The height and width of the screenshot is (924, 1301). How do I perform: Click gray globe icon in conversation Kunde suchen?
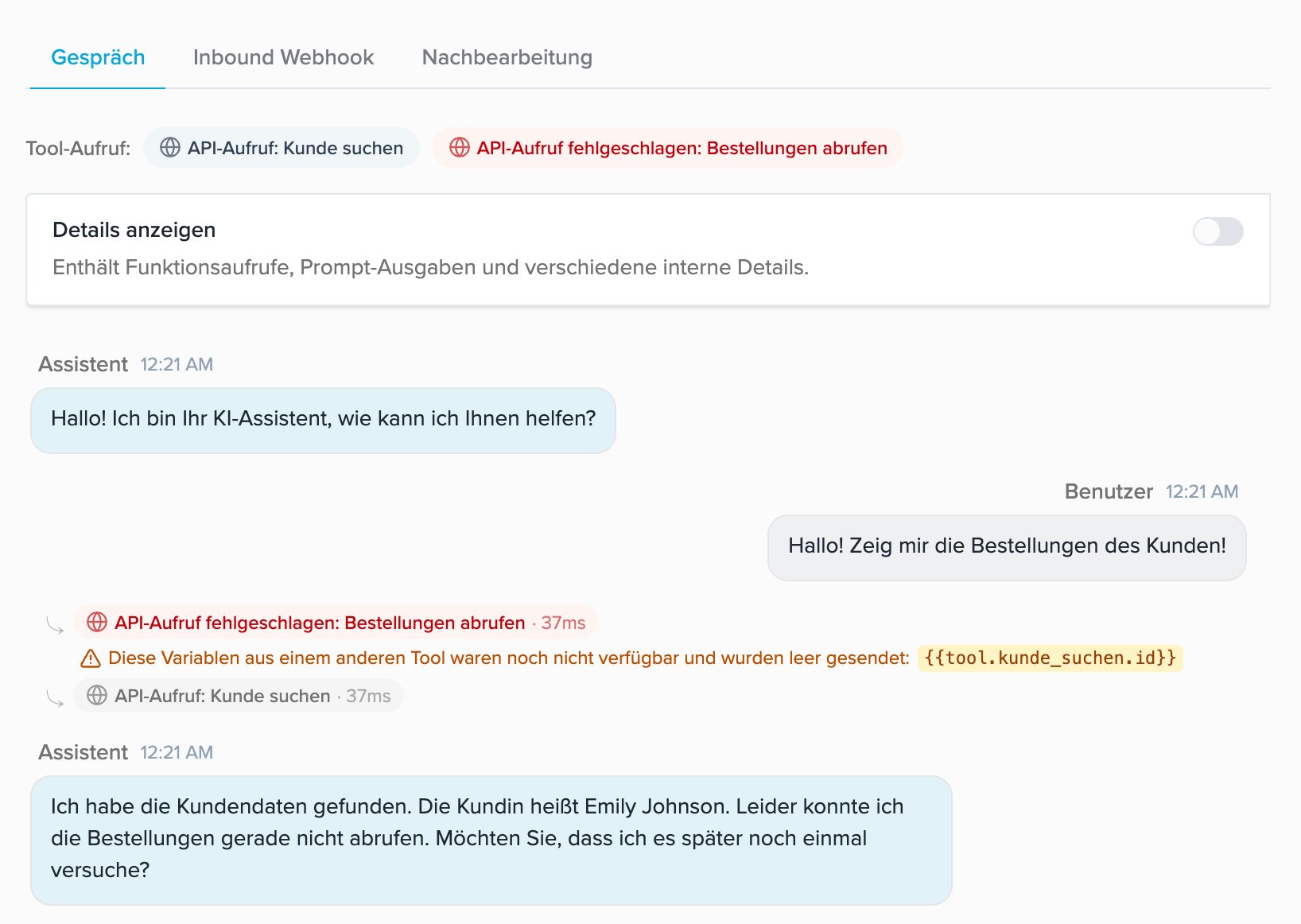pyautogui.click(x=97, y=696)
